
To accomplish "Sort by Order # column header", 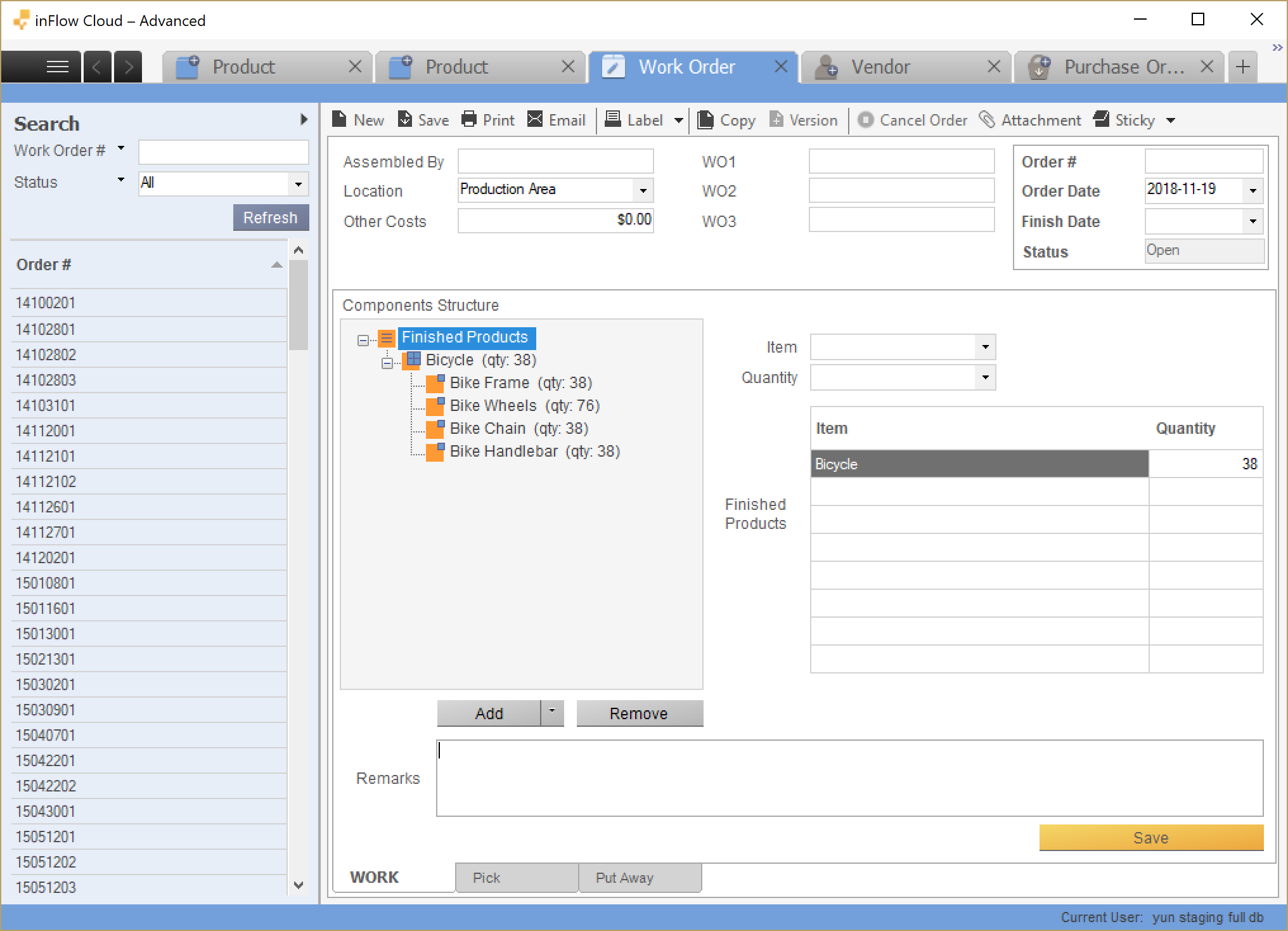I will (150, 264).
